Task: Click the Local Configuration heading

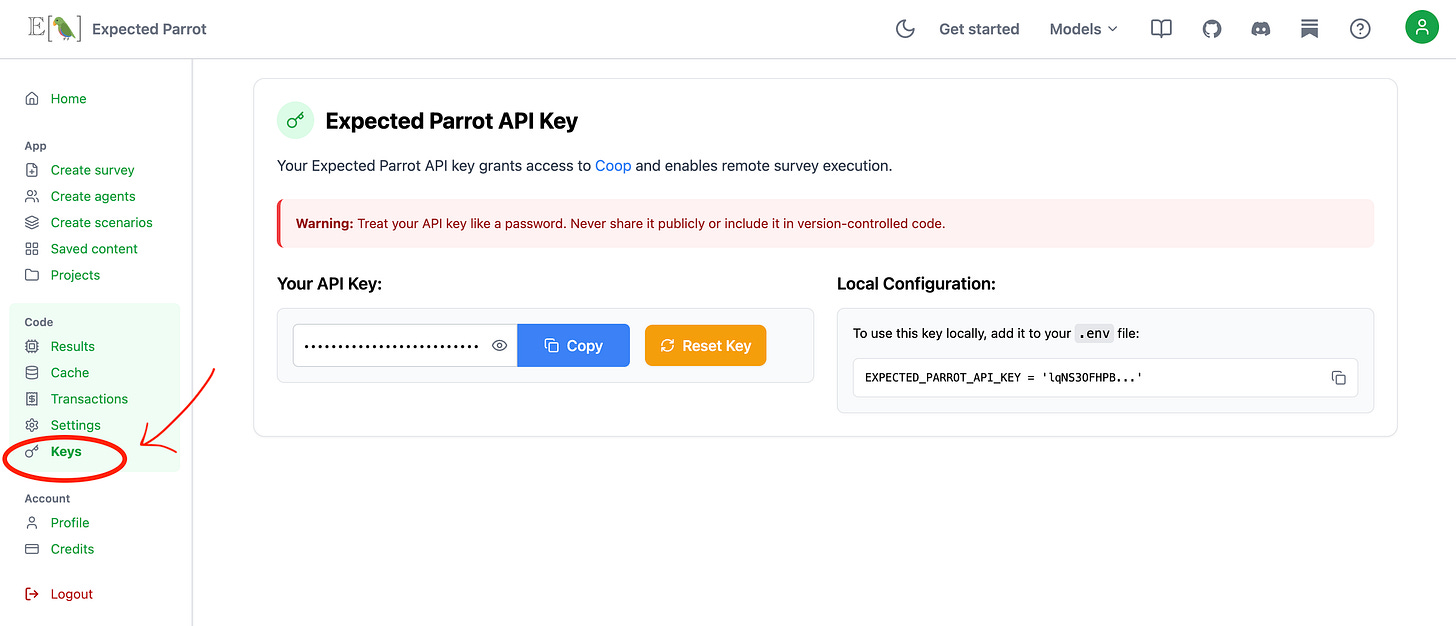Action: pyautogui.click(x=916, y=284)
